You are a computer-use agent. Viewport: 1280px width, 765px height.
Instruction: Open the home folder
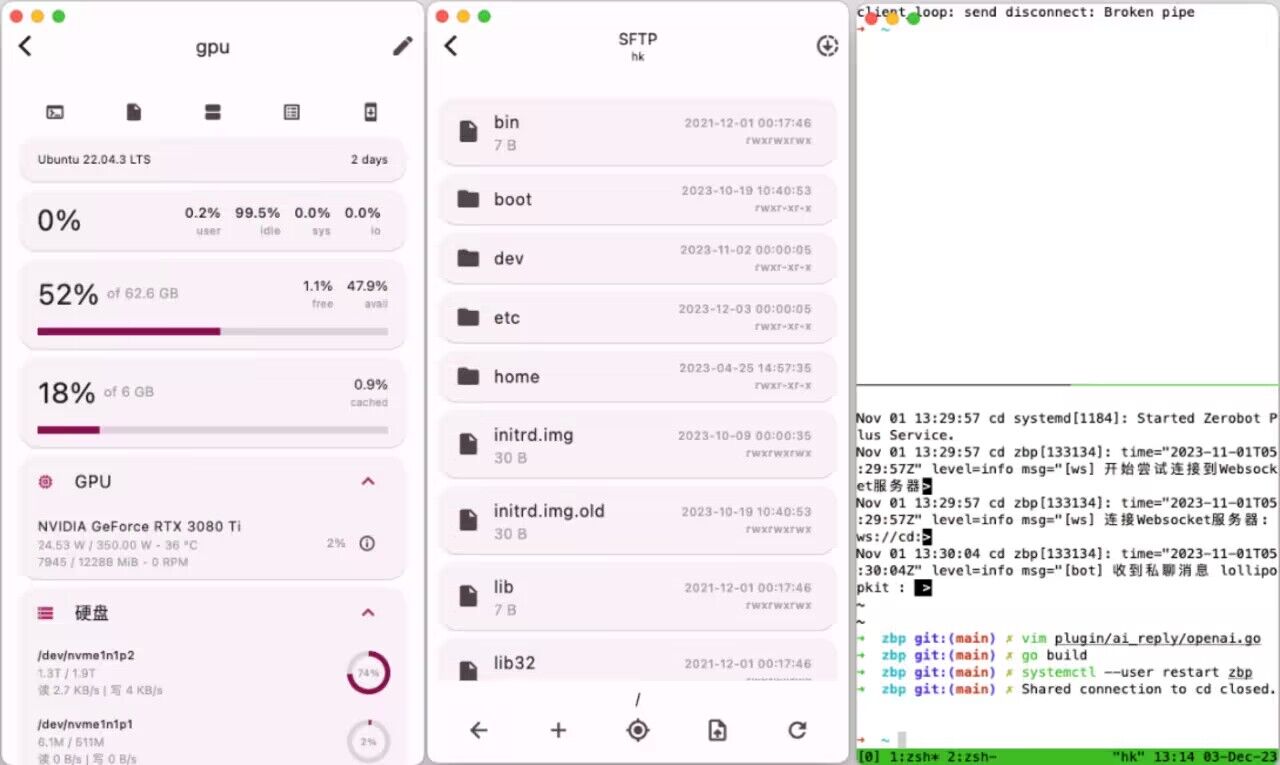[x=637, y=376]
